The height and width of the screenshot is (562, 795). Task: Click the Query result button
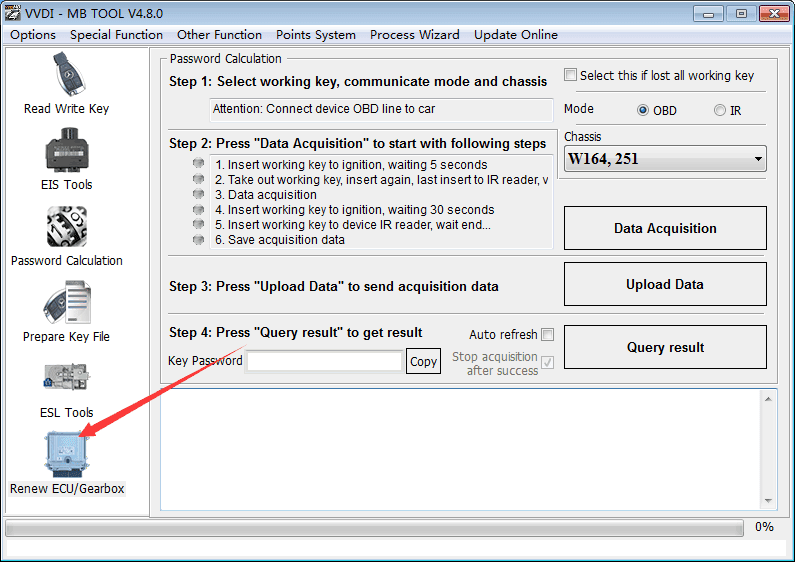[665, 347]
